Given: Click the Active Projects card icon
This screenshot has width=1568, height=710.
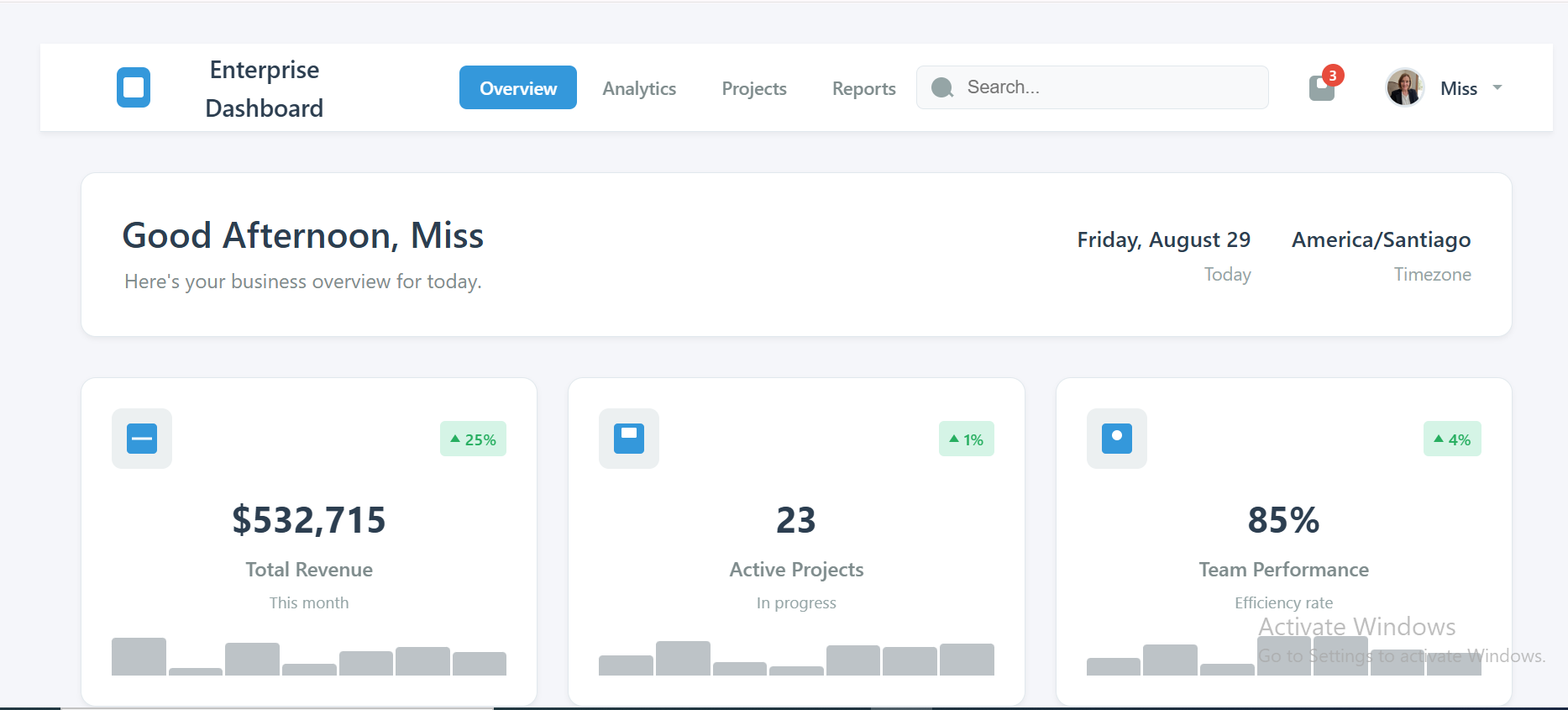Looking at the screenshot, I should pyautogui.click(x=628, y=439).
